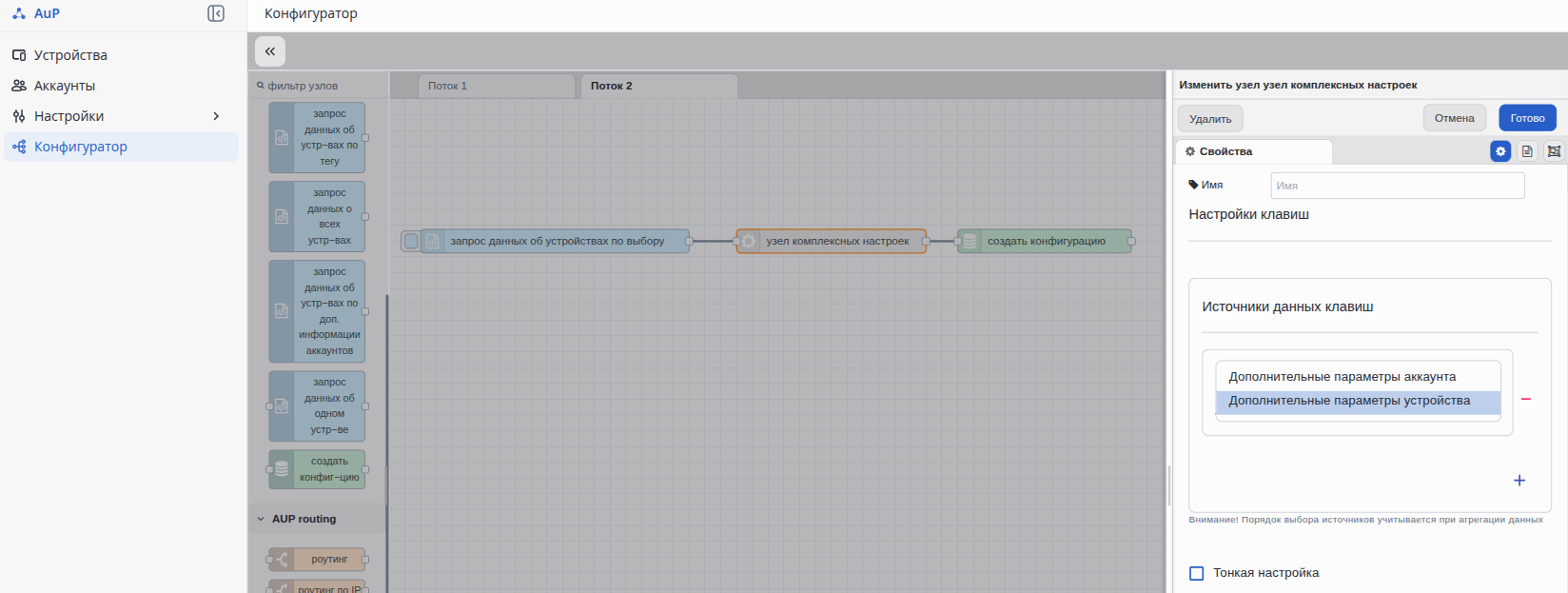The width and height of the screenshot is (1568, 593).
Task: Click the sidebar panel resize handle
Action: click(x=1169, y=485)
